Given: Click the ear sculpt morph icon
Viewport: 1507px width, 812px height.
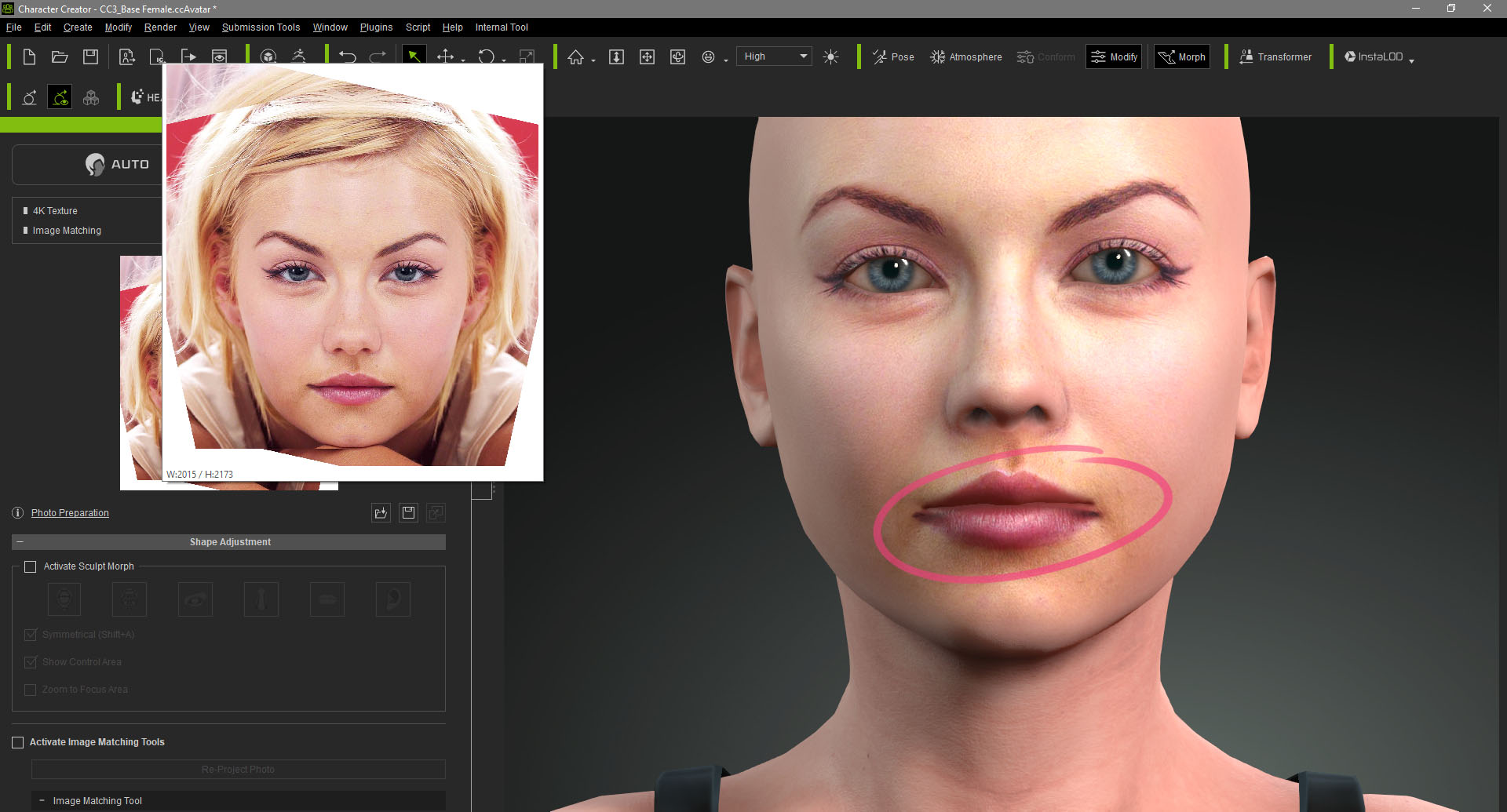Looking at the screenshot, I should [393, 599].
